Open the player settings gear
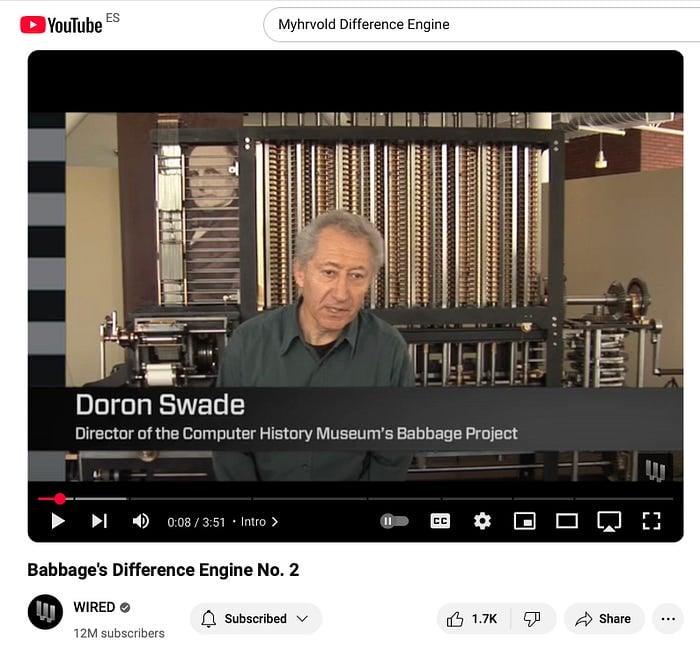700x649 pixels. coord(482,521)
